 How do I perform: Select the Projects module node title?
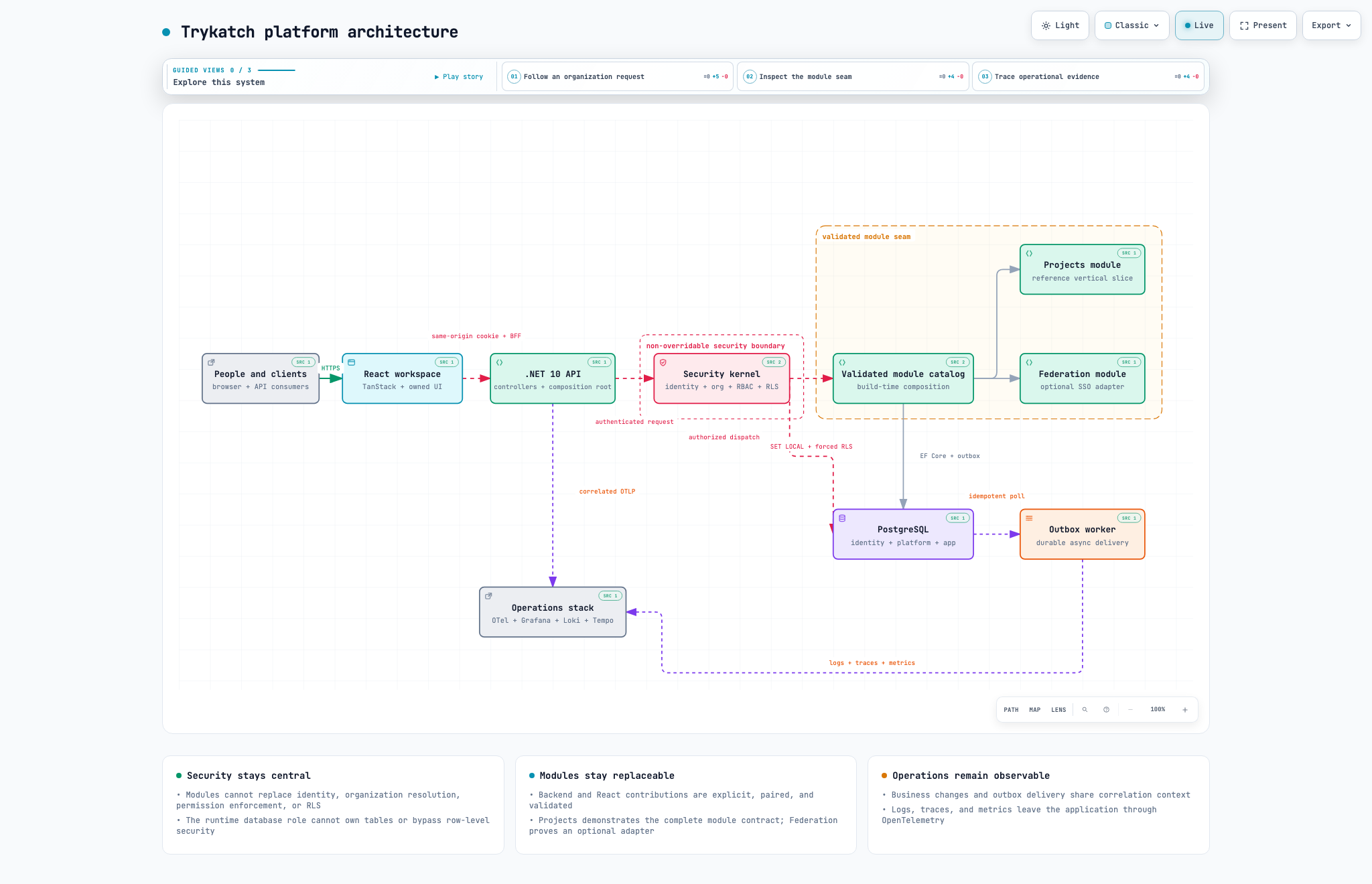tap(1082, 265)
